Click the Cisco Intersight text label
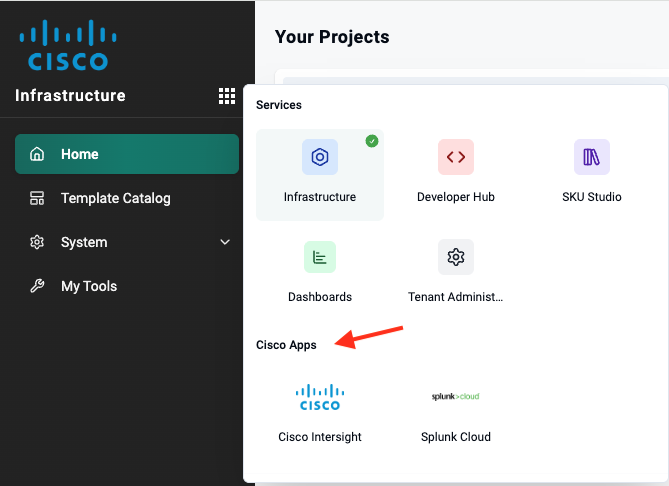This screenshot has height=486, width=669. [x=320, y=437]
